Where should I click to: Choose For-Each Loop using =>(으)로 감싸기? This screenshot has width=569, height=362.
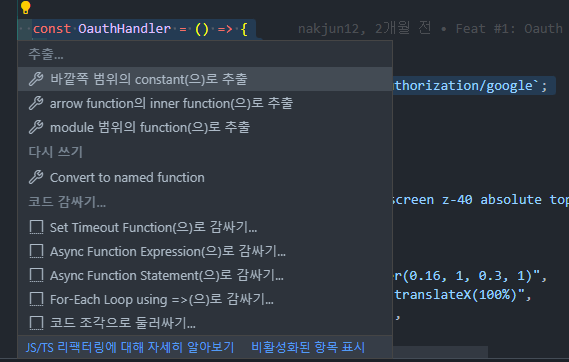pos(205,300)
